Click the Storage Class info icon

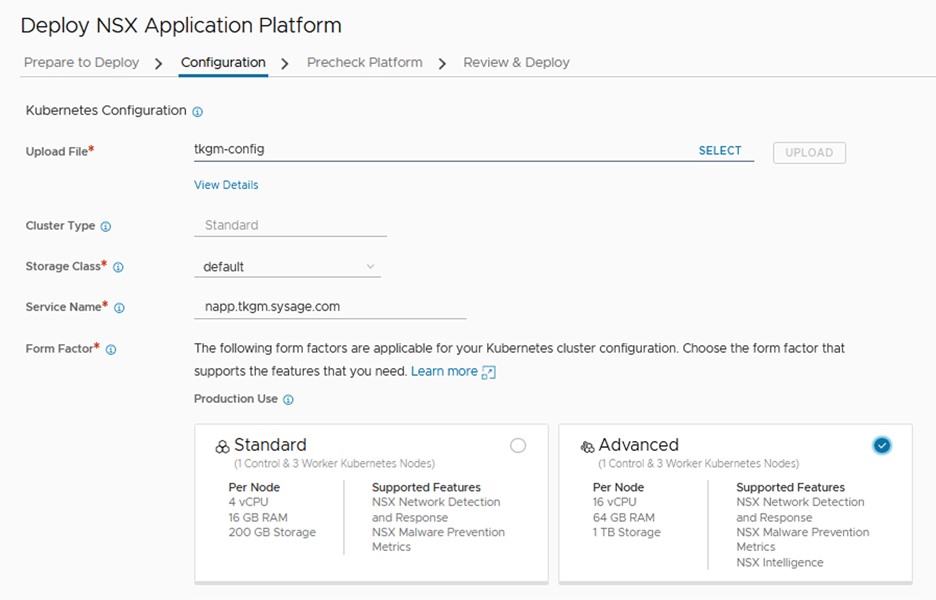coord(118,268)
